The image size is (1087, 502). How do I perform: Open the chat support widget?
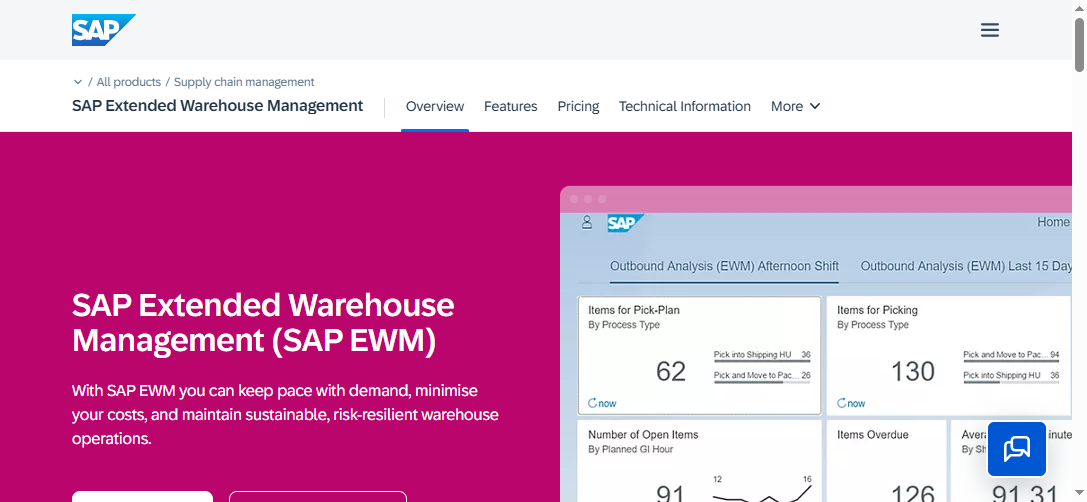pyautogui.click(x=1016, y=449)
